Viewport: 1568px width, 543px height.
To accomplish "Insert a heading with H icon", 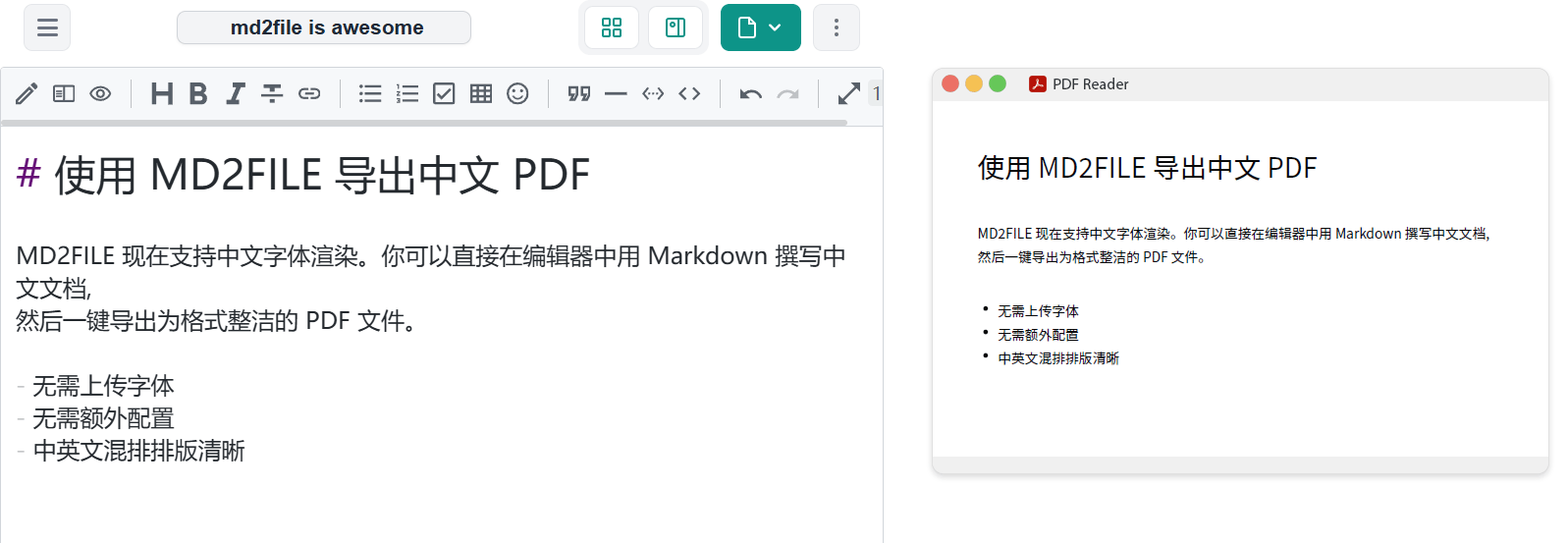I will tap(162, 93).
